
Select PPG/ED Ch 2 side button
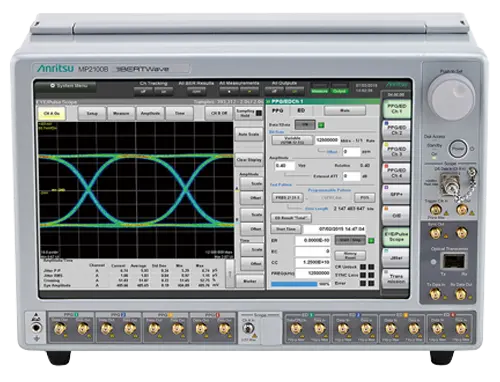[396, 130]
